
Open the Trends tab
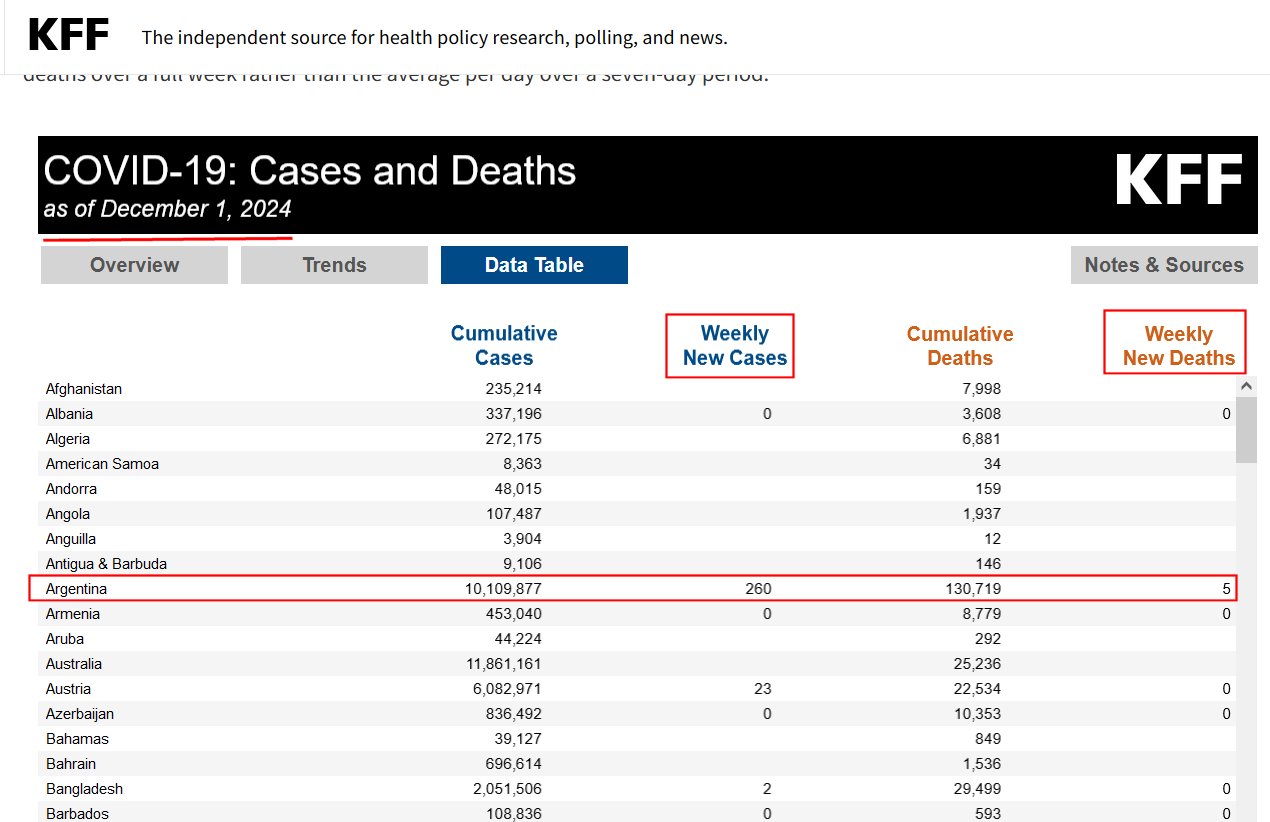click(334, 265)
